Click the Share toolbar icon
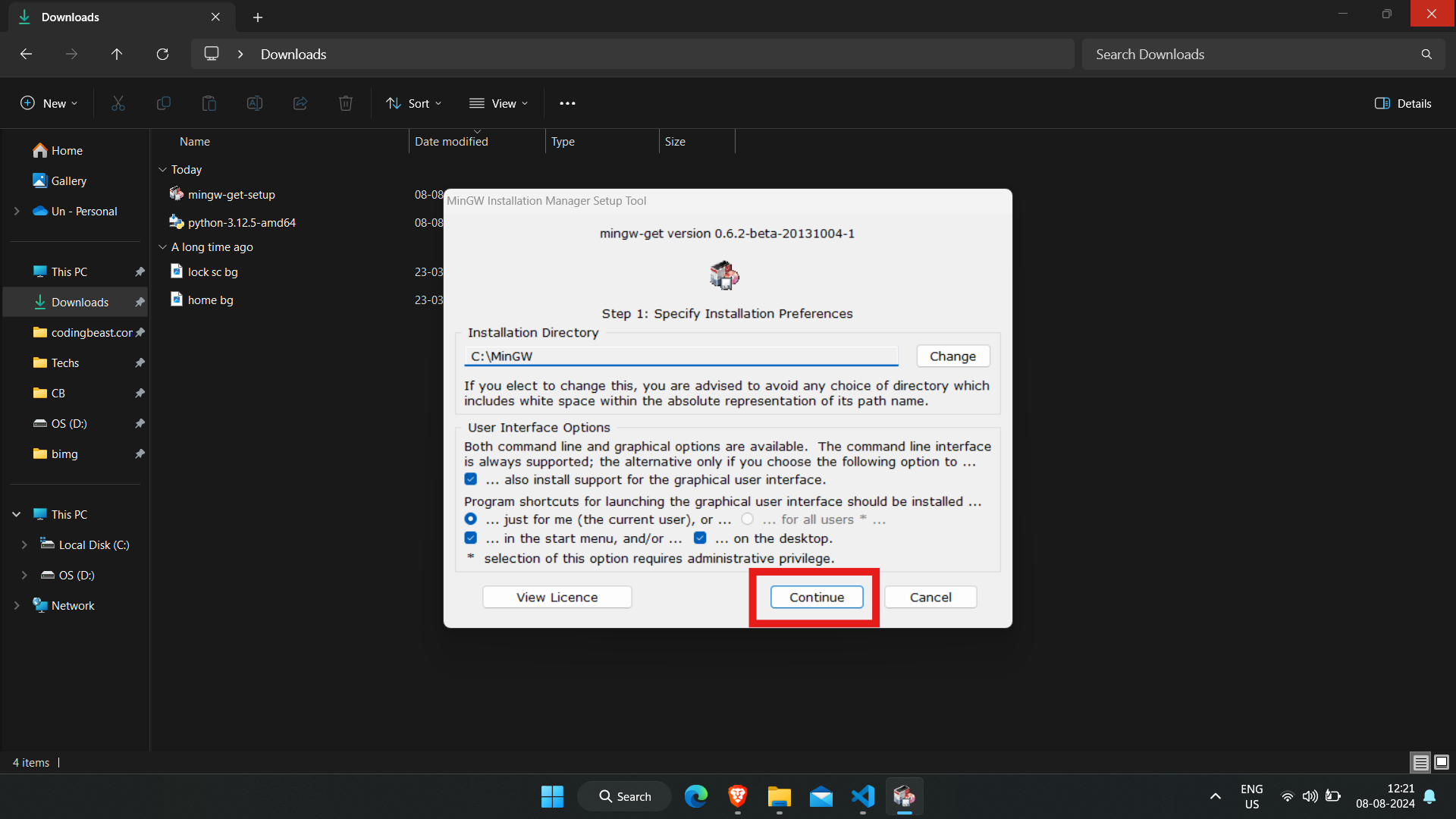Screen dimensions: 1456x819 pos(300,103)
